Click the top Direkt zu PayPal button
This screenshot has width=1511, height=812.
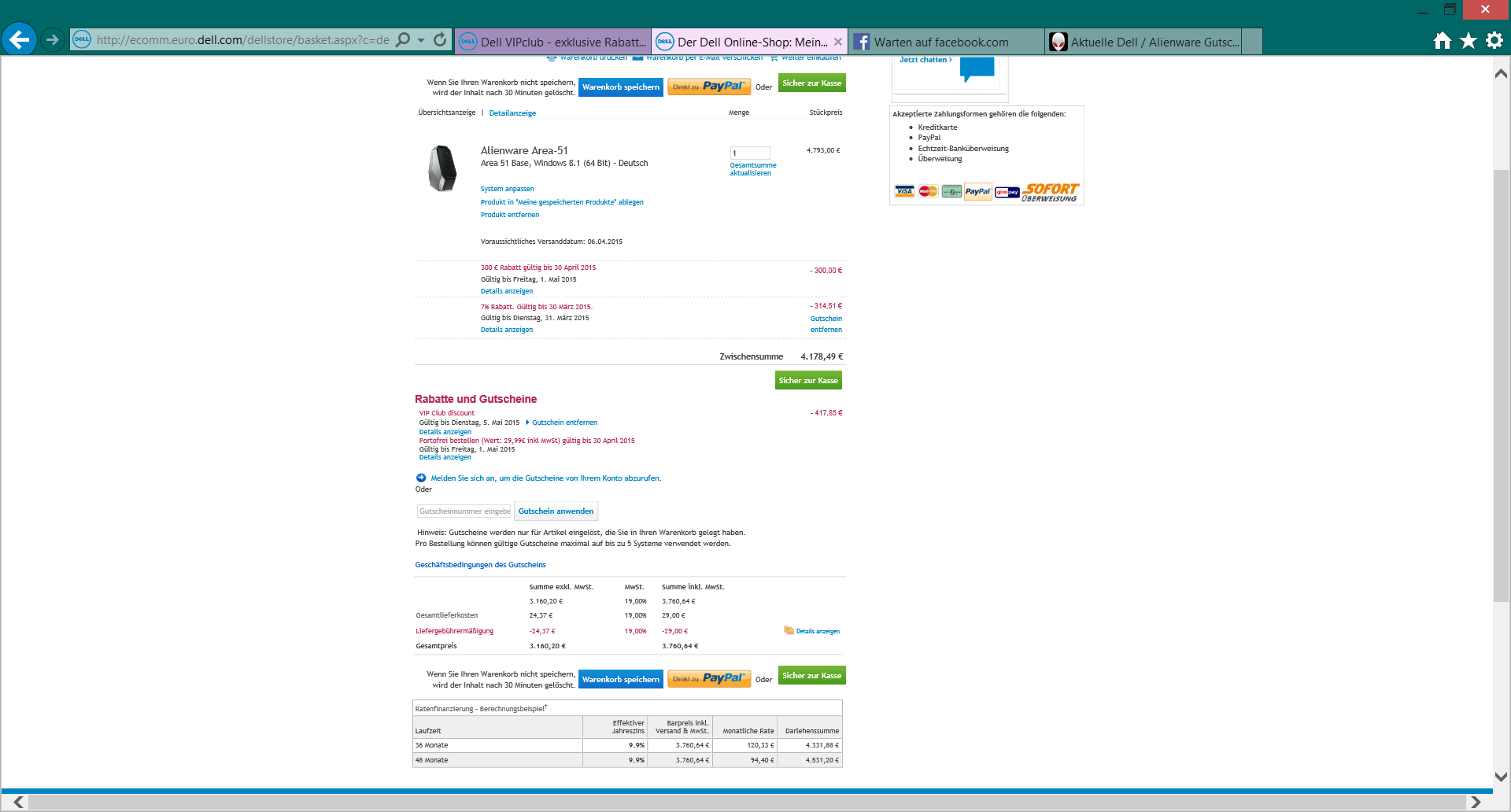tap(709, 87)
